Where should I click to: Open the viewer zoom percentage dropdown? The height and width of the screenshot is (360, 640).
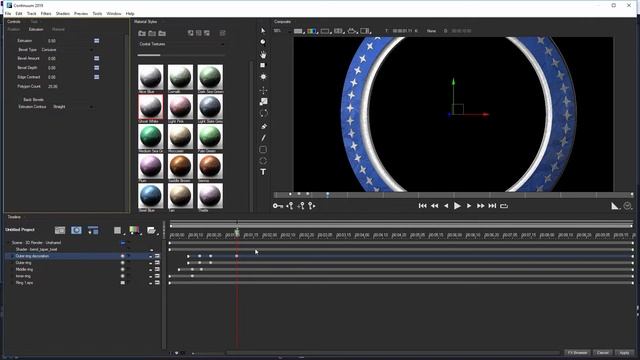pyautogui.click(x=282, y=31)
